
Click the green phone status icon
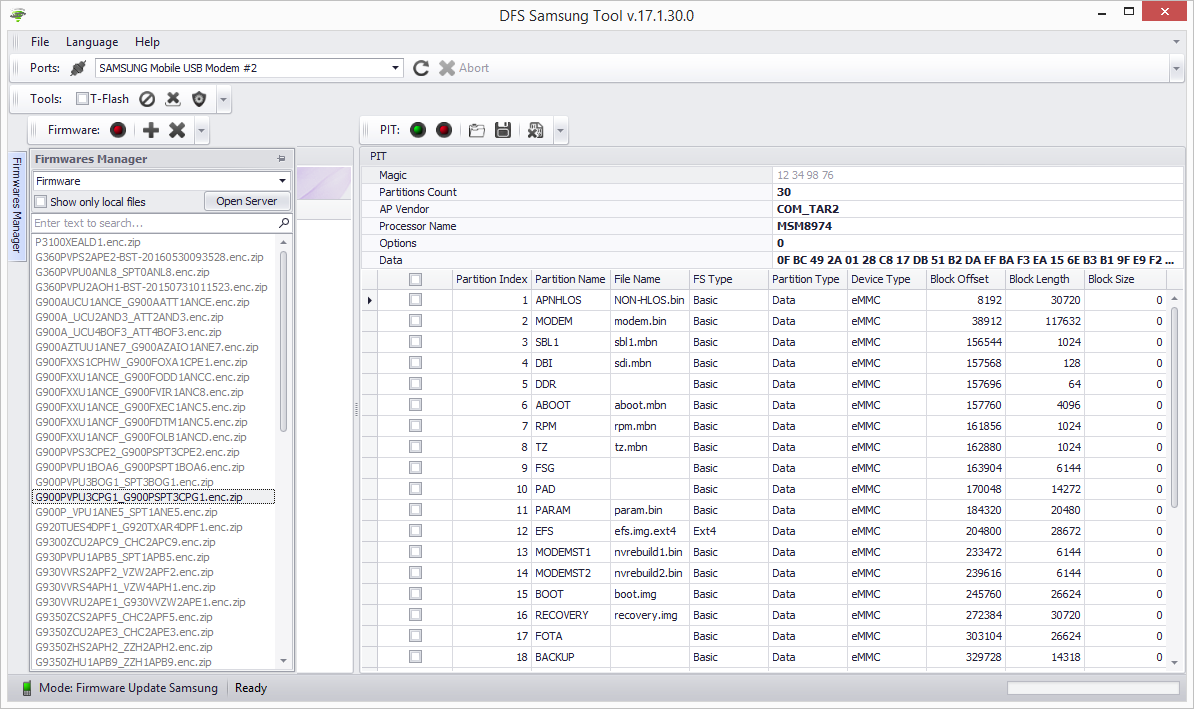tap(27, 688)
